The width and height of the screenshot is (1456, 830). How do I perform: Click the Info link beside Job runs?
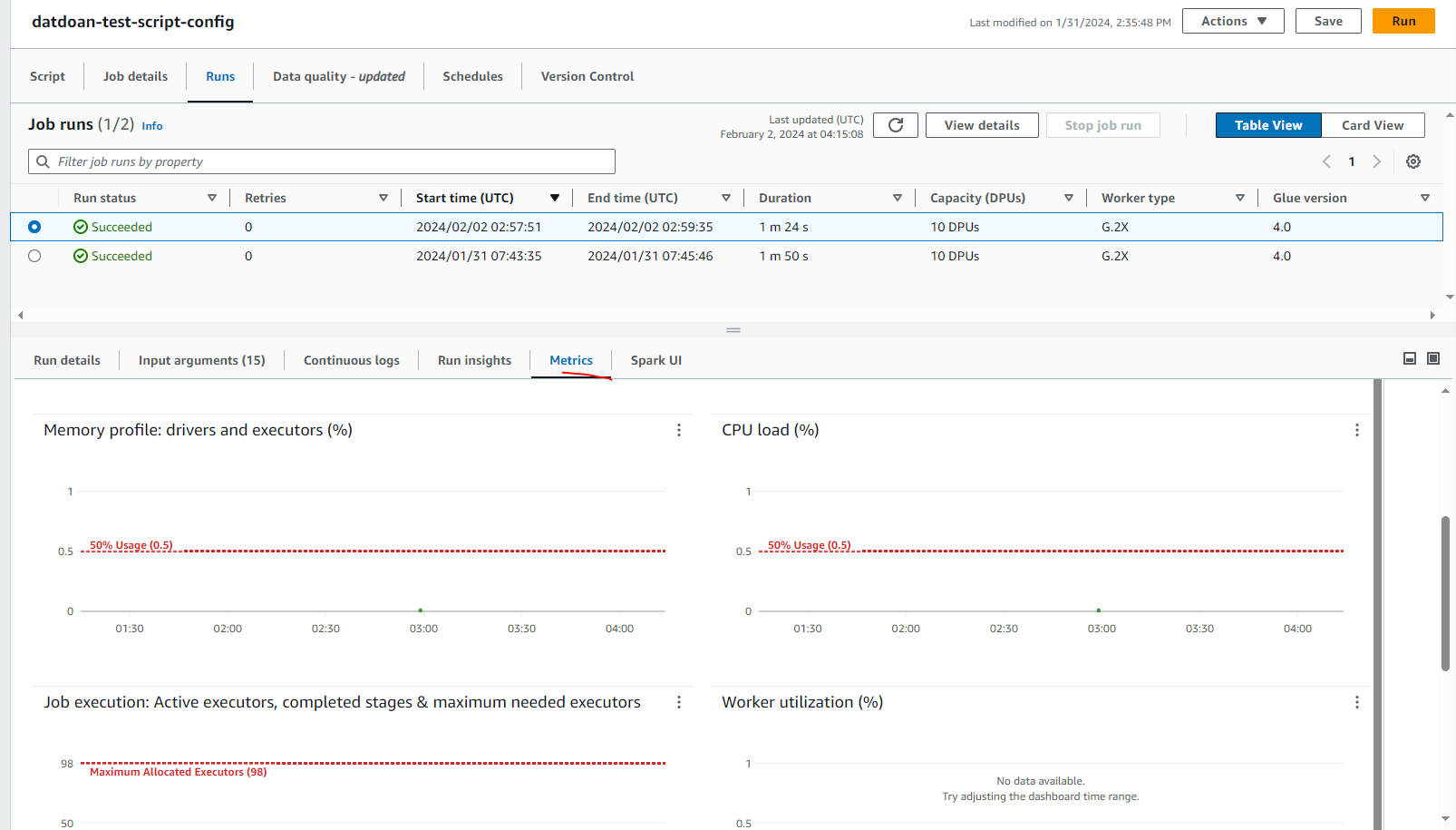[x=152, y=126]
